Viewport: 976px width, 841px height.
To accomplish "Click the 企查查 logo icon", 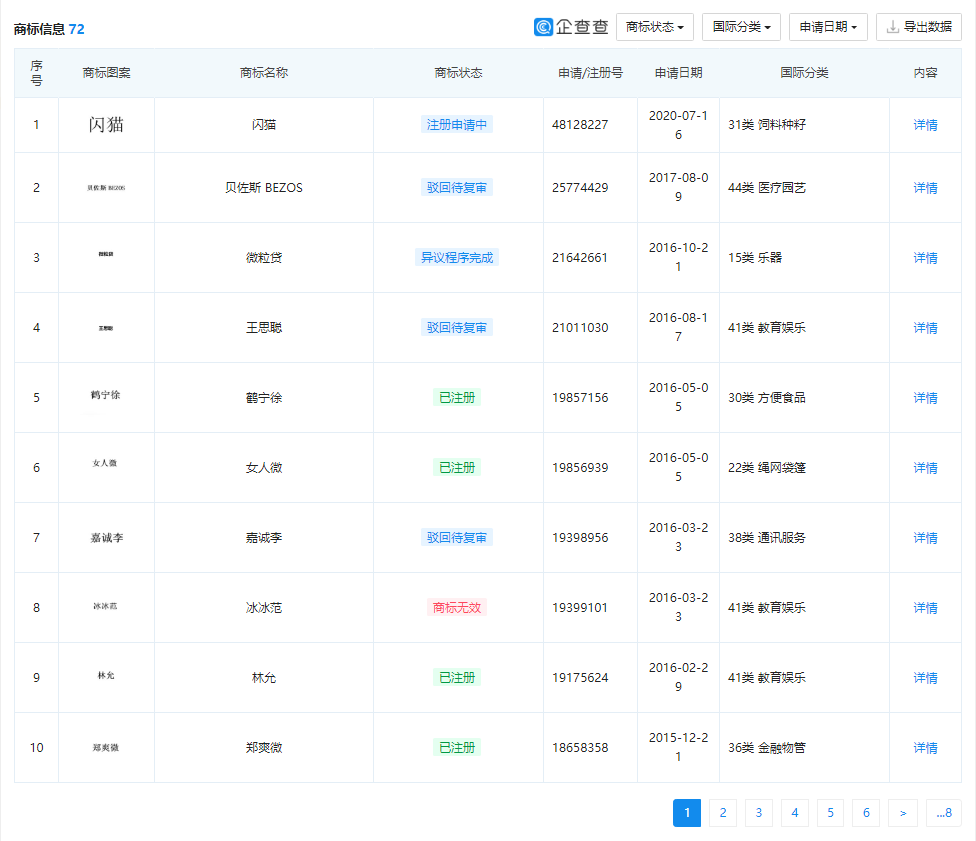I will (543, 27).
